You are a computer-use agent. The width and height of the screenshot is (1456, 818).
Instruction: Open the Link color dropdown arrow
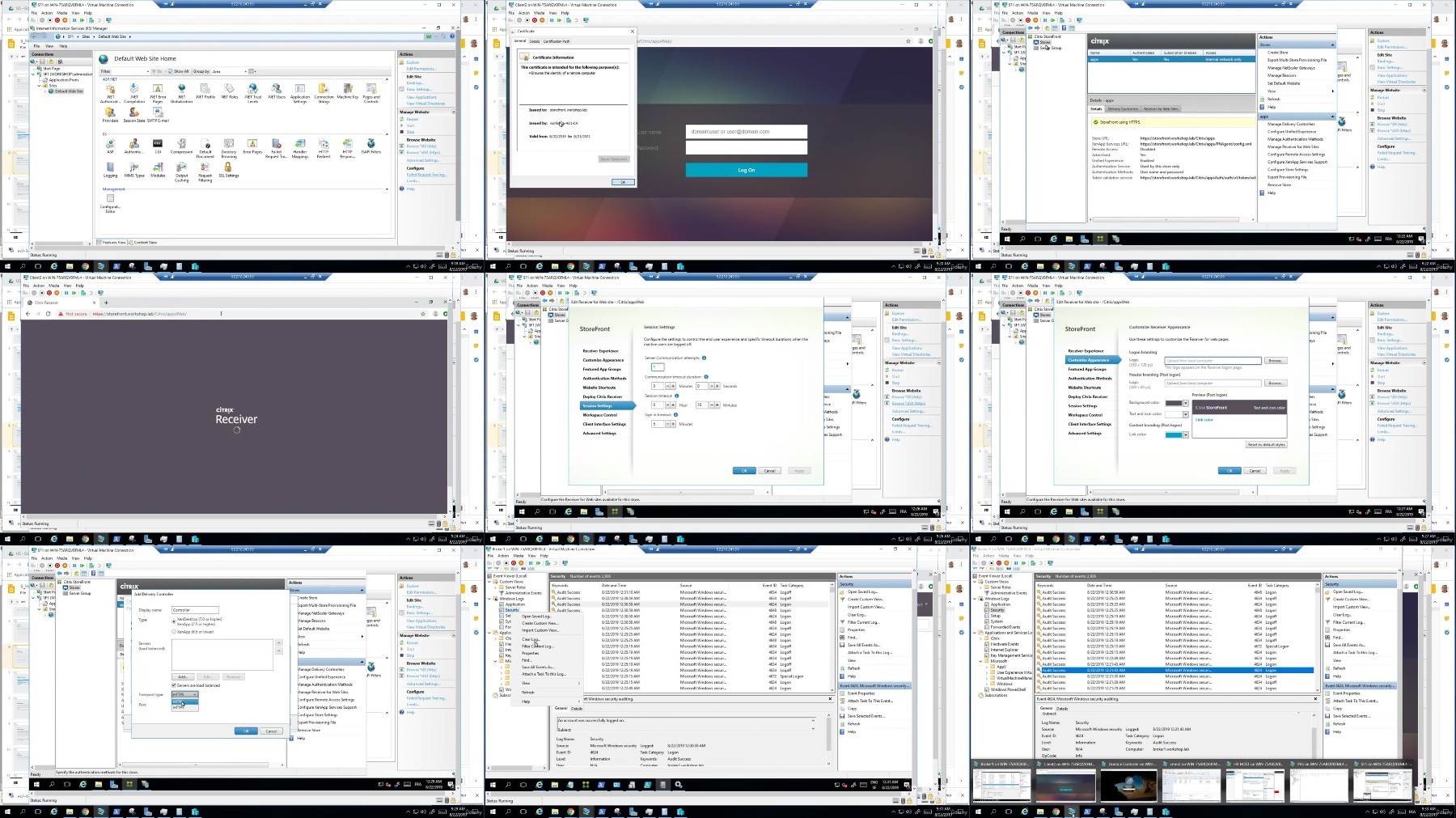pyautogui.click(x=1185, y=434)
